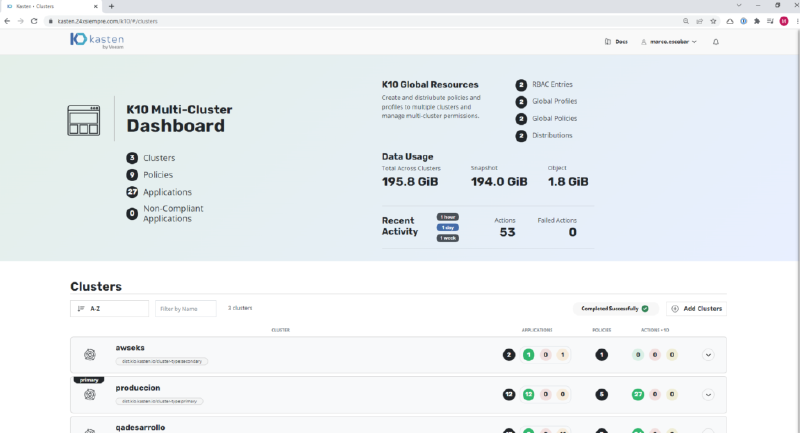Open Global Policies resource
Viewport: 800px width, 433px height.
555,118
